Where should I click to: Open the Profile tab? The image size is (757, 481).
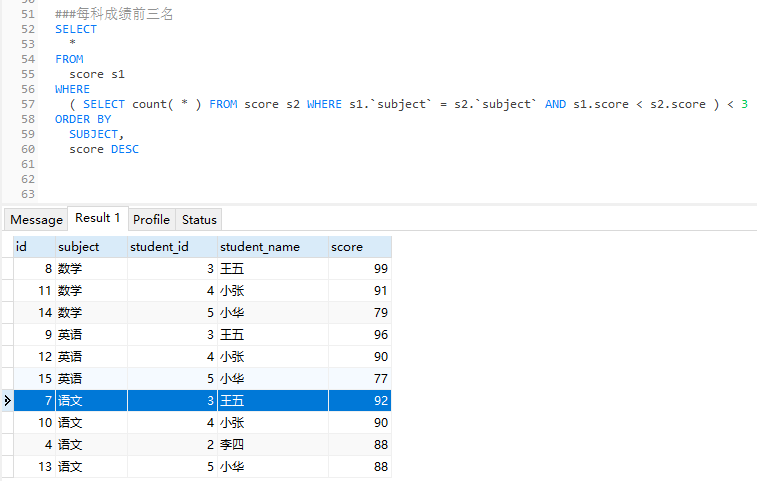pyautogui.click(x=151, y=219)
